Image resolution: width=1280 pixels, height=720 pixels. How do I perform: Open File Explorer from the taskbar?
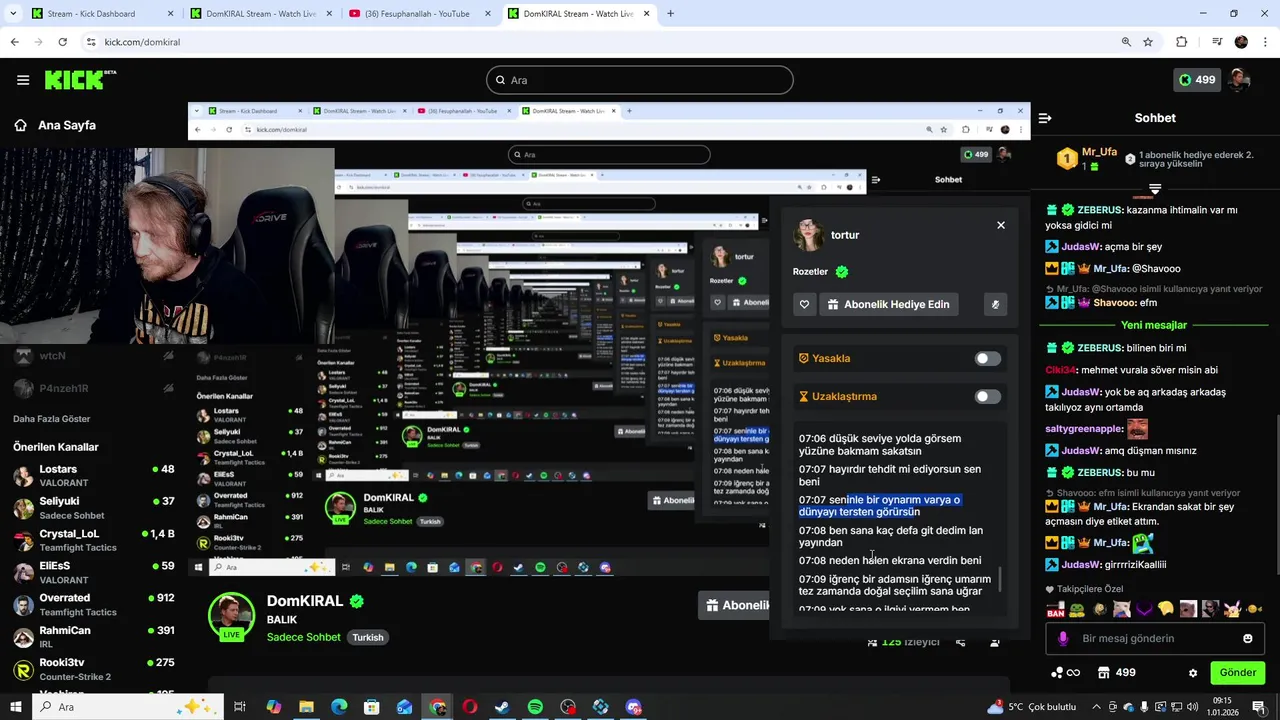[306, 707]
